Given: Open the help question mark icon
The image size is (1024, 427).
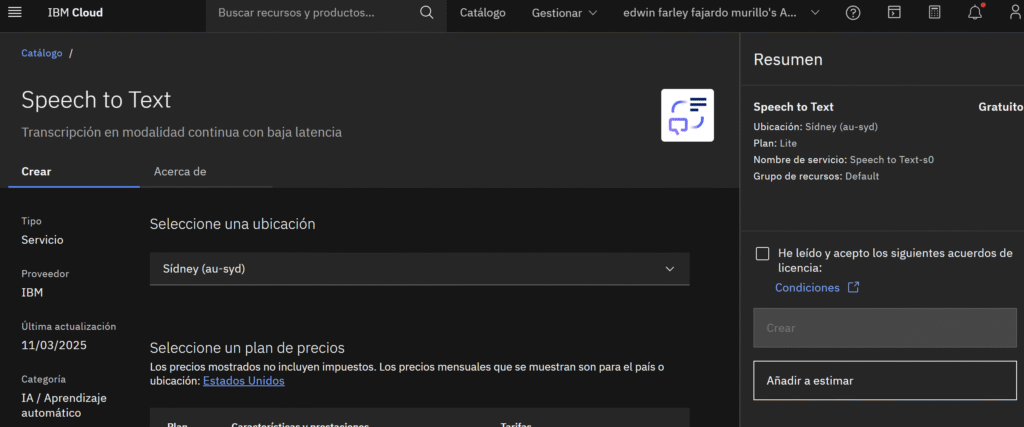Looking at the screenshot, I should (853, 13).
